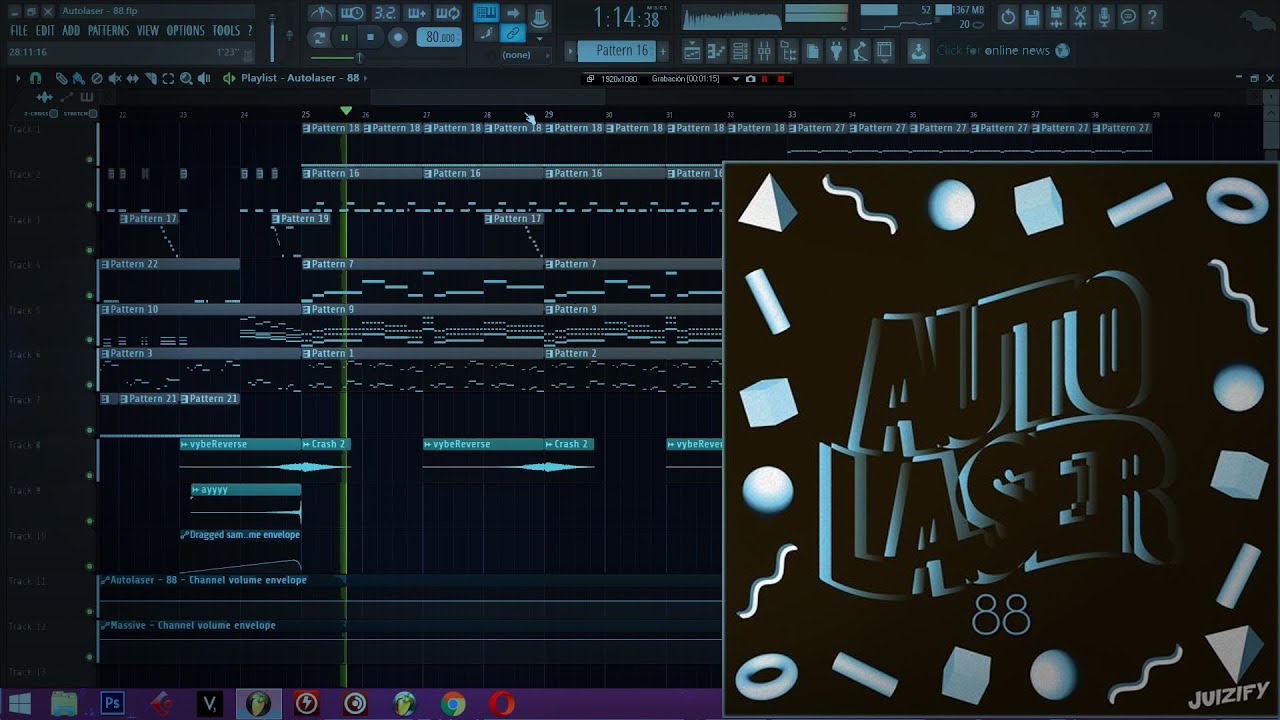Pause playback with the pause button
Screen dimensions: 1280x720
pyautogui.click(x=344, y=37)
